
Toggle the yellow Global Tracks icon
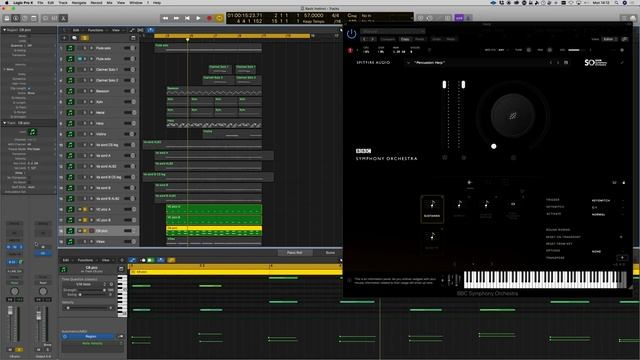[x=84, y=38]
